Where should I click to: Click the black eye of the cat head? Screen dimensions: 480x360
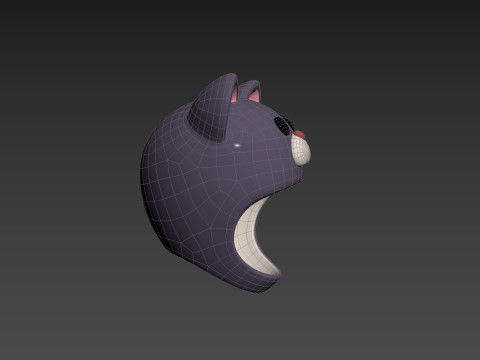click(x=283, y=126)
